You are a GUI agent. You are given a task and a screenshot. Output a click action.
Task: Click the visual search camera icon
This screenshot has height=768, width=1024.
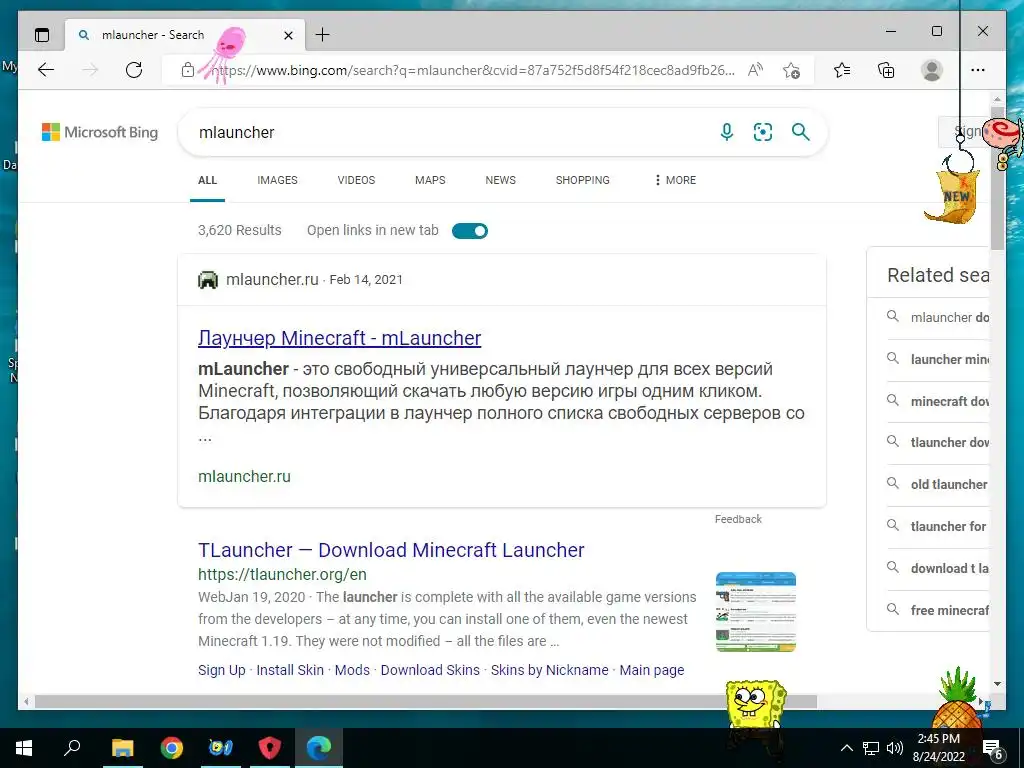pos(763,132)
